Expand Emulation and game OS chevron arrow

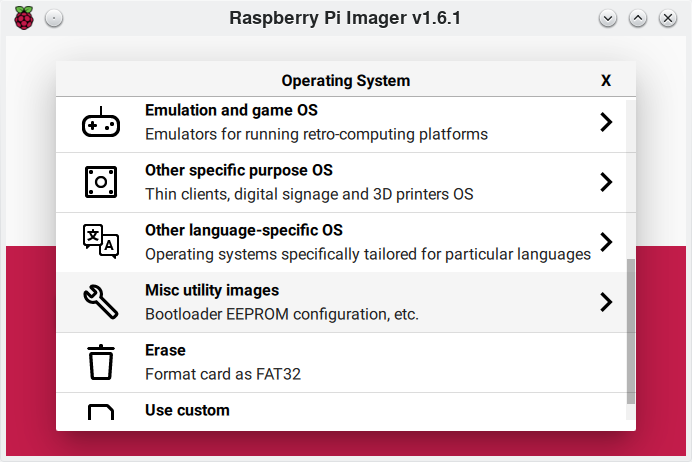point(605,122)
